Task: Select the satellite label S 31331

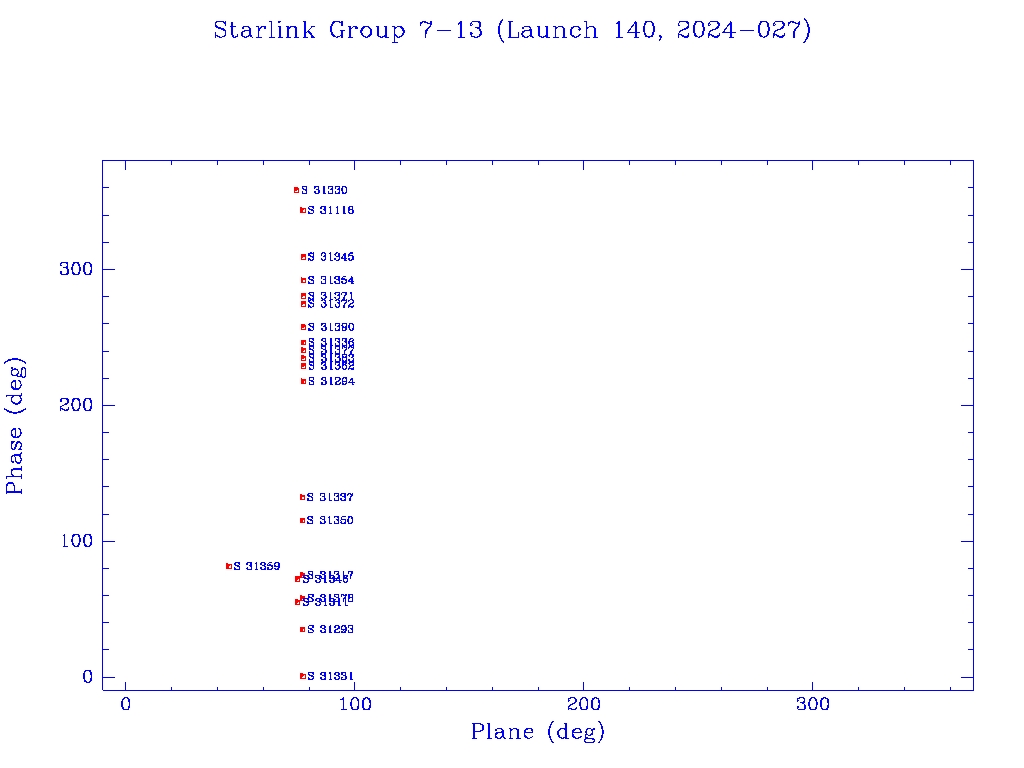Action: (330, 677)
